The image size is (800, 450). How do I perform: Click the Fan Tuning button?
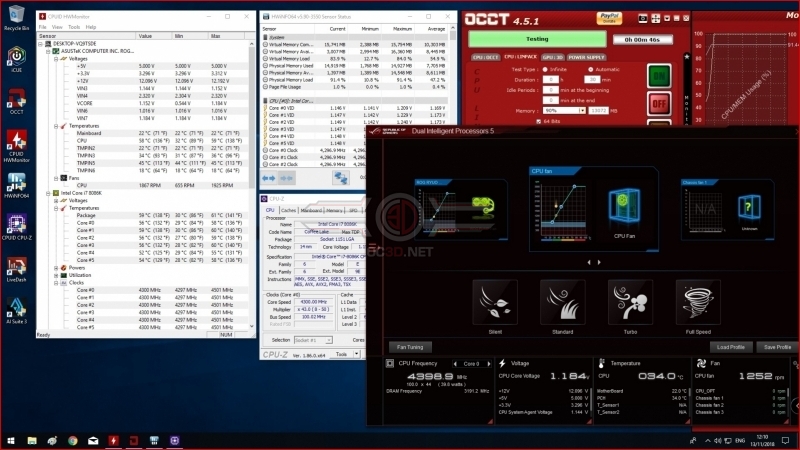410,347
